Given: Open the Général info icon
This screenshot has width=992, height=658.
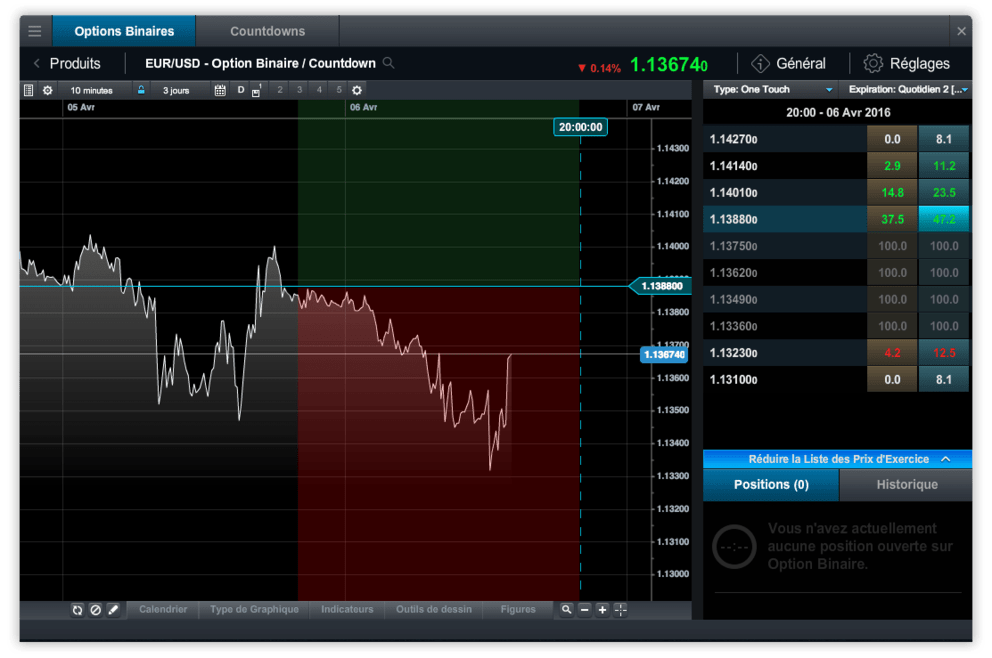Looking at the screenshot, I should point(760,63).
